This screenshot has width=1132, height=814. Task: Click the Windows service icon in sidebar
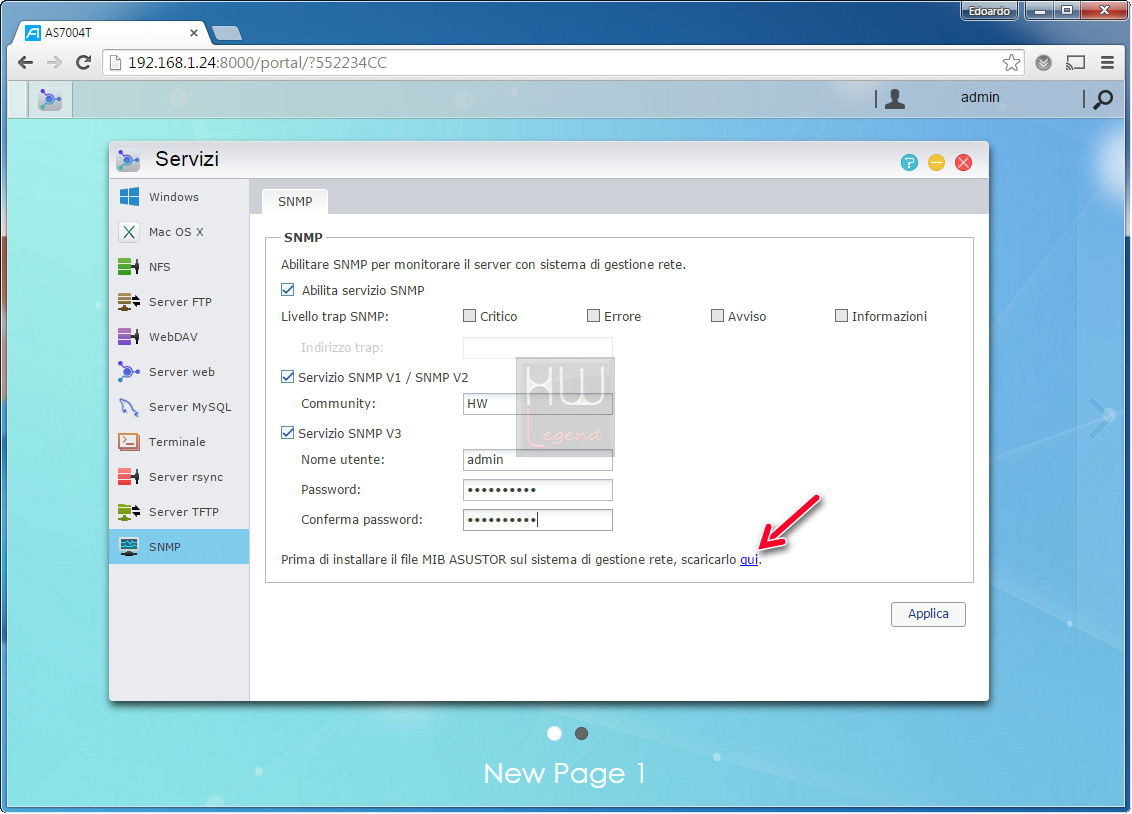click(129, 196)
